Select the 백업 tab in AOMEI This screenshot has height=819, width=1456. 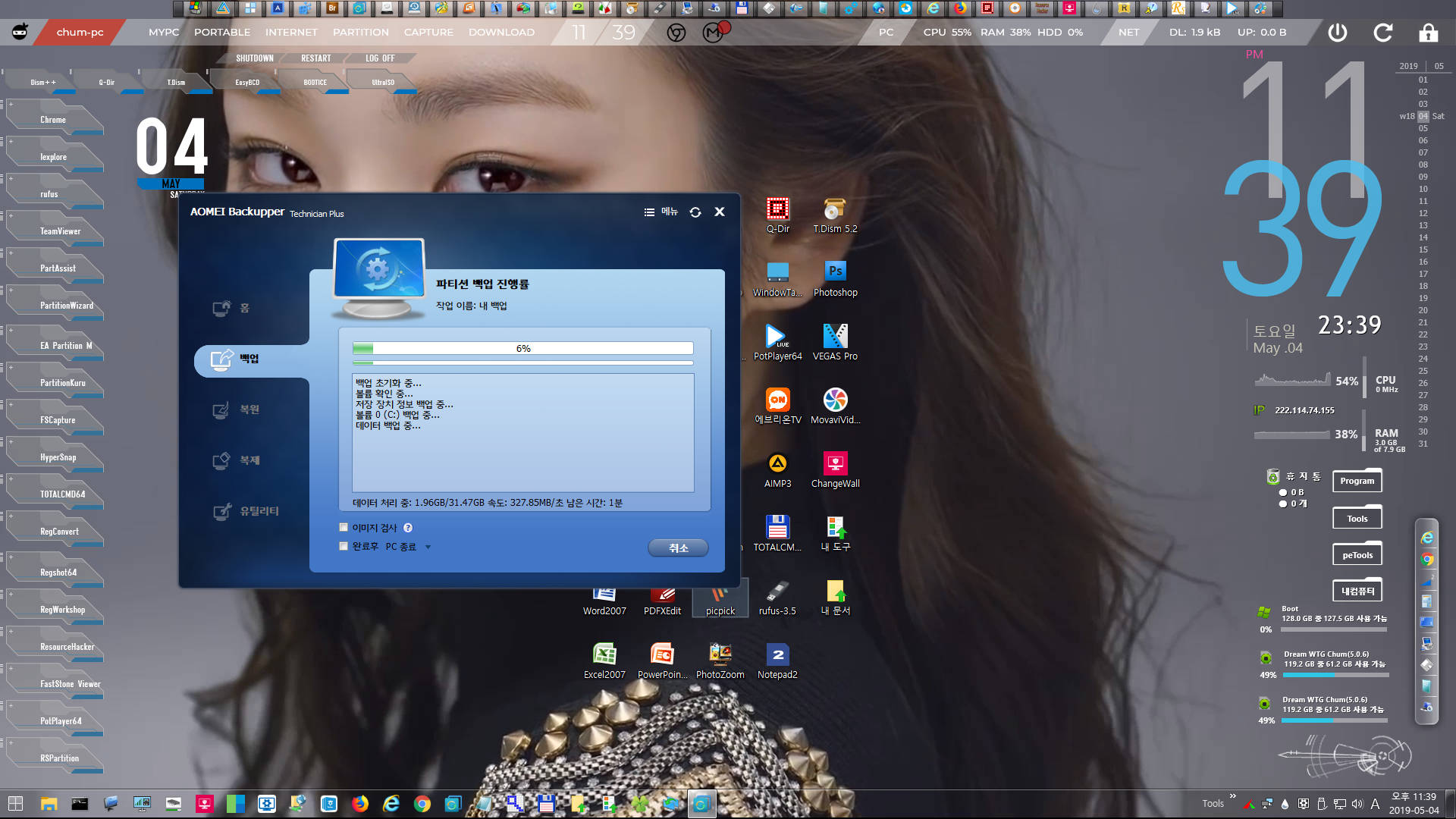click(x=250, y=359)
